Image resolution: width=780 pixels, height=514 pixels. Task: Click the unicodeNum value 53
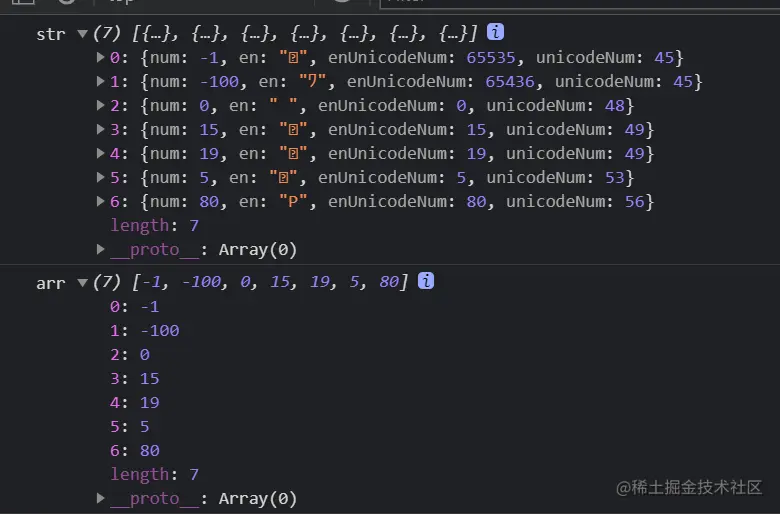615,178
